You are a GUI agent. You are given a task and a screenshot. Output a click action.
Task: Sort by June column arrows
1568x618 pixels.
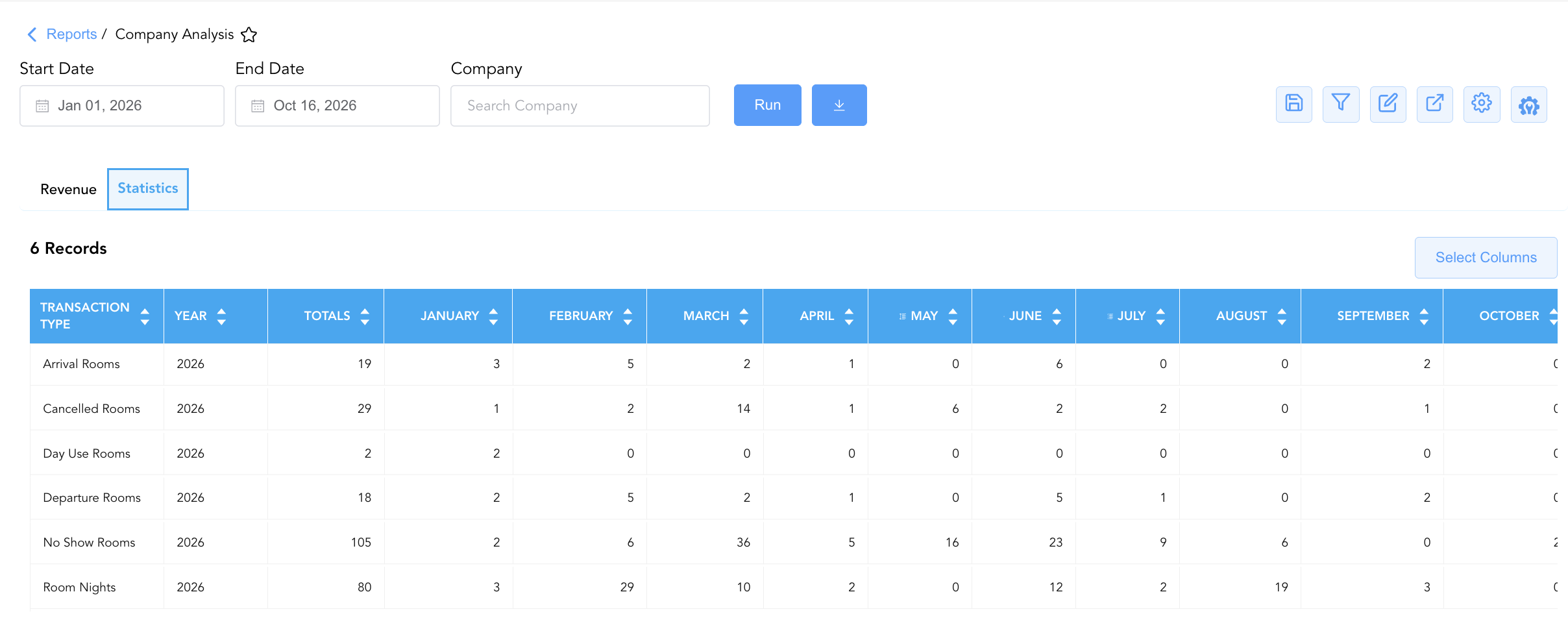[1057, 316]
